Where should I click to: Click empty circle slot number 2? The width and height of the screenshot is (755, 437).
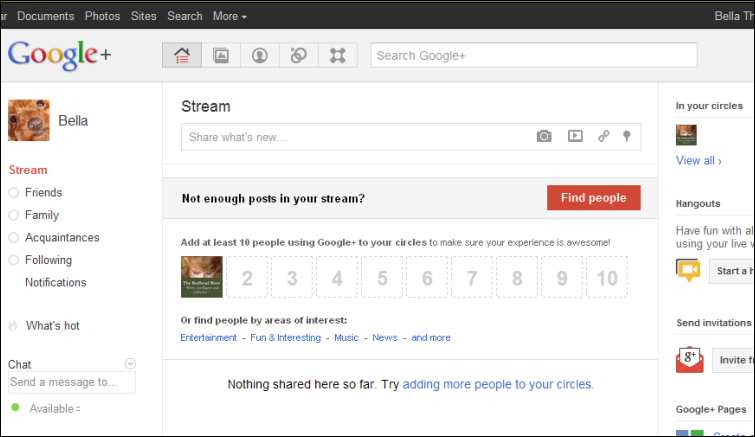(247, 277)
